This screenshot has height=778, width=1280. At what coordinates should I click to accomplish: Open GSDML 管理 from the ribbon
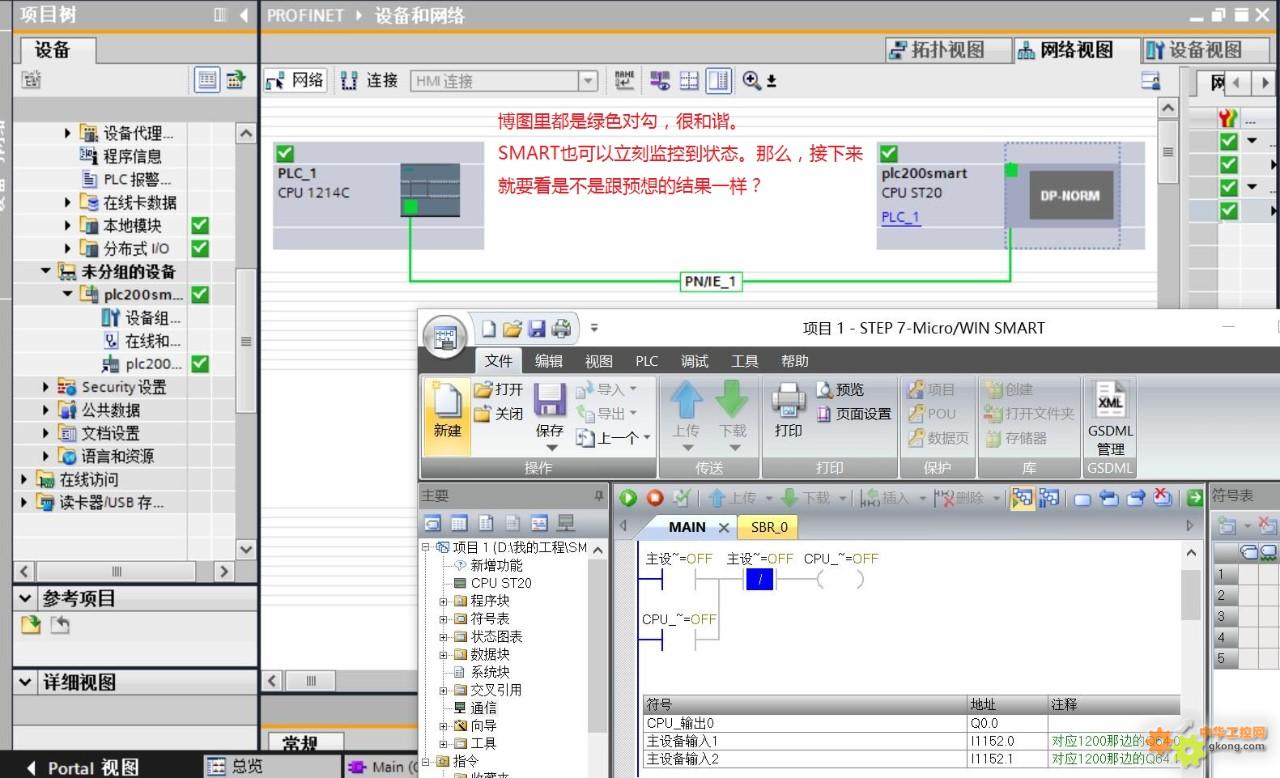[x=1111, y=418]
